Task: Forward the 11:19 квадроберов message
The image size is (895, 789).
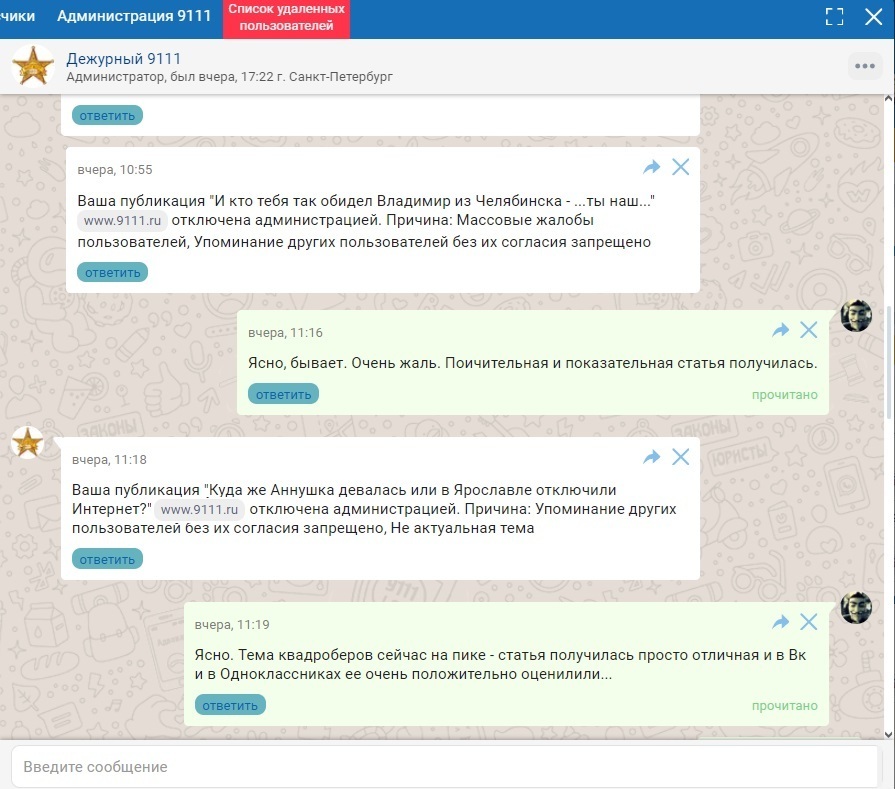Action: 781,622
